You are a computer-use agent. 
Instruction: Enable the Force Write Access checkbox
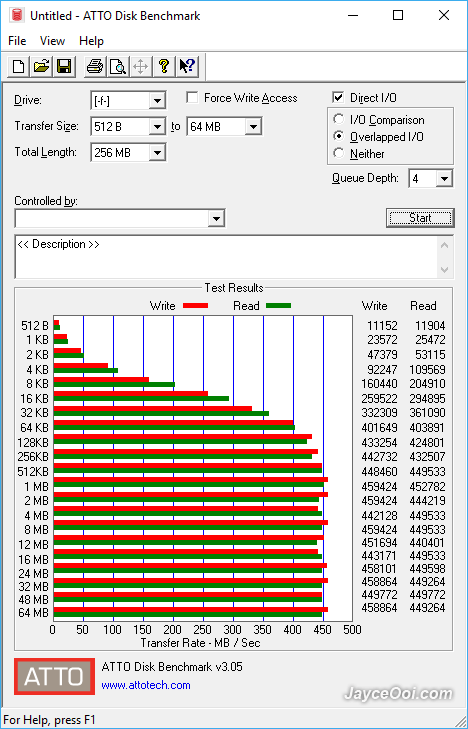point(191,98)
